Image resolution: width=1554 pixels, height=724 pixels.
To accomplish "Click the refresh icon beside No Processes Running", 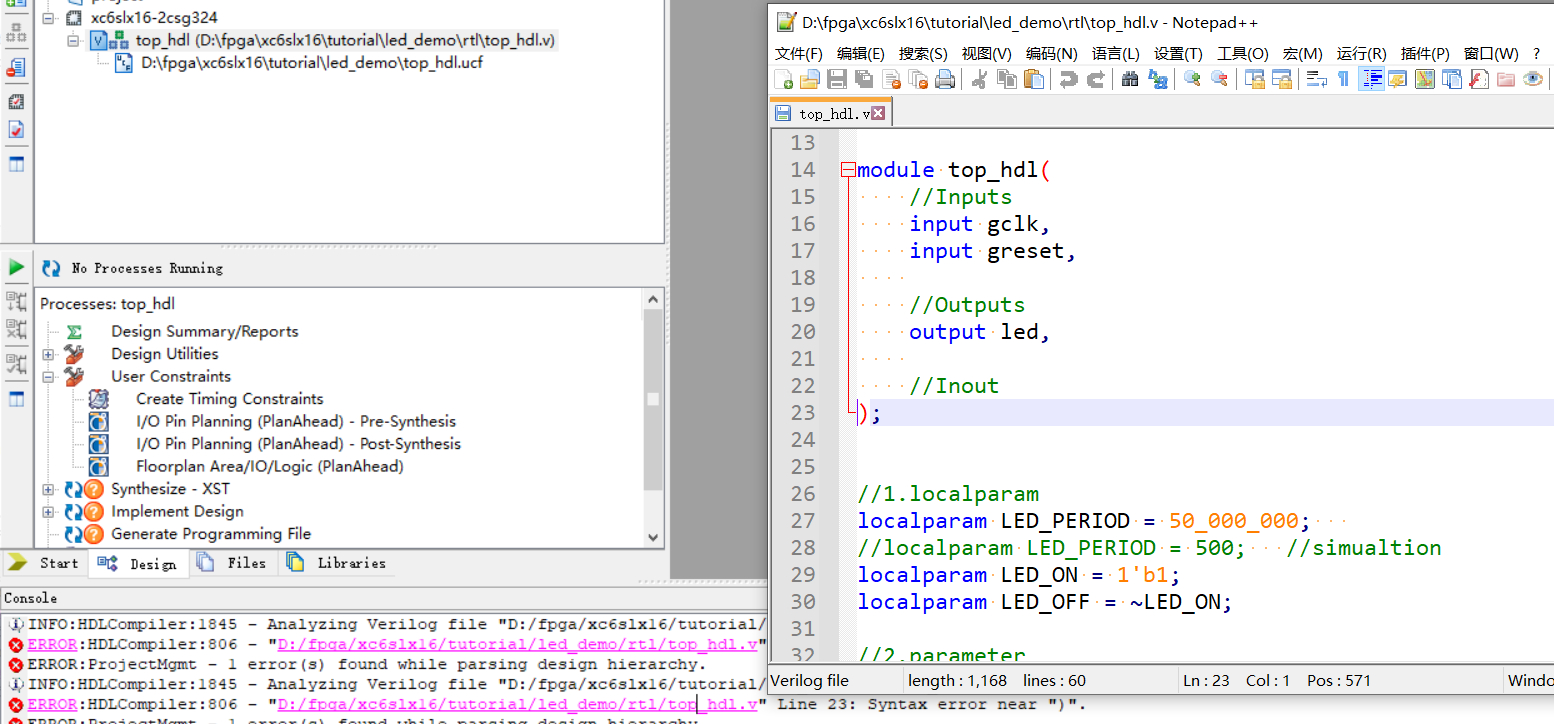I will (51, 268).
